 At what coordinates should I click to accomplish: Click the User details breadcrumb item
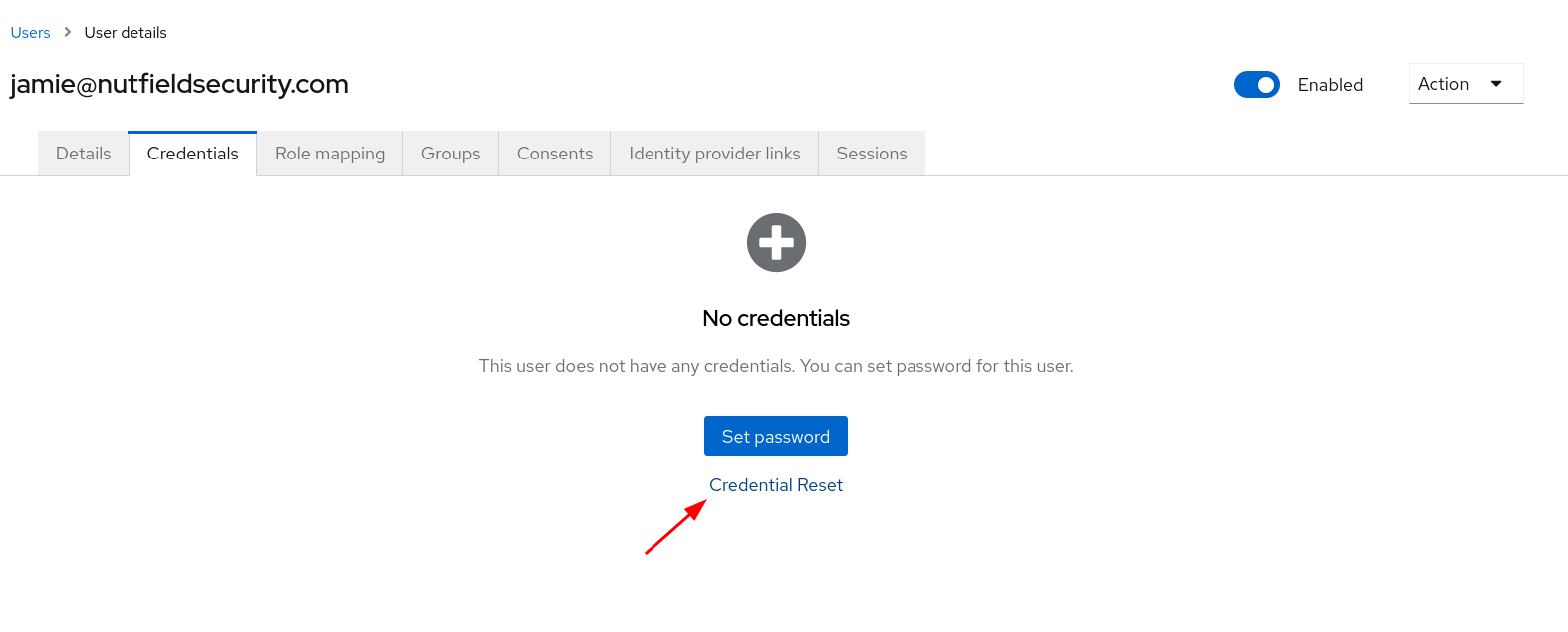pos(126,33)
